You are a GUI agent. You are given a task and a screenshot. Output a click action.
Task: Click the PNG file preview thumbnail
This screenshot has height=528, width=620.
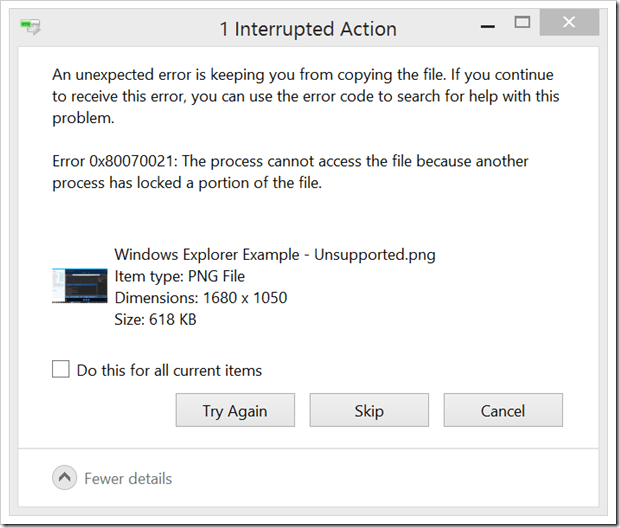[79, 286]
